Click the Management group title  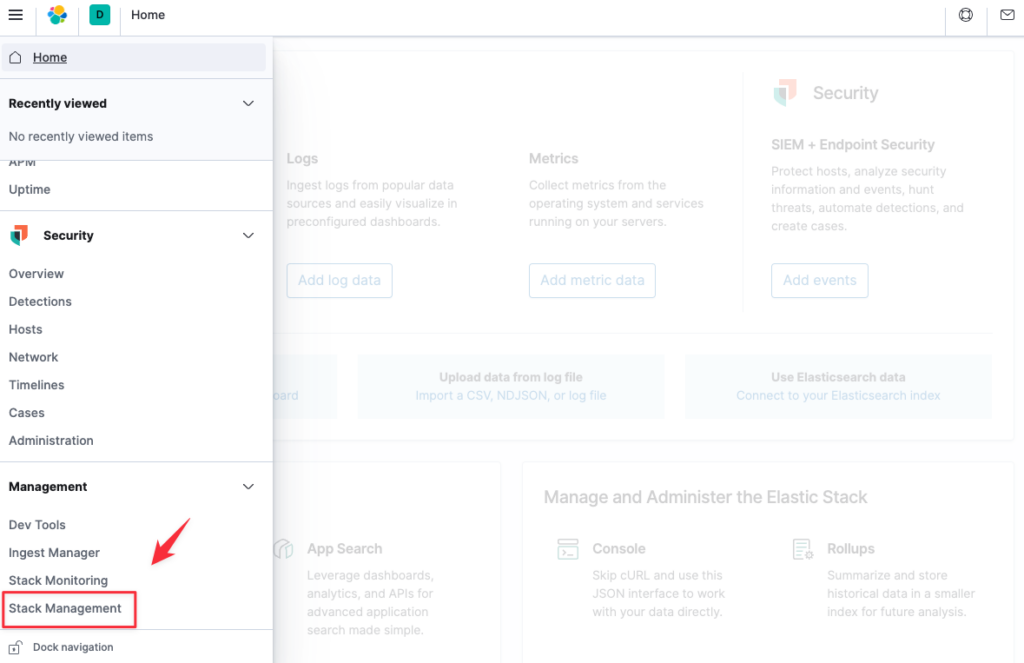point(48,487)
